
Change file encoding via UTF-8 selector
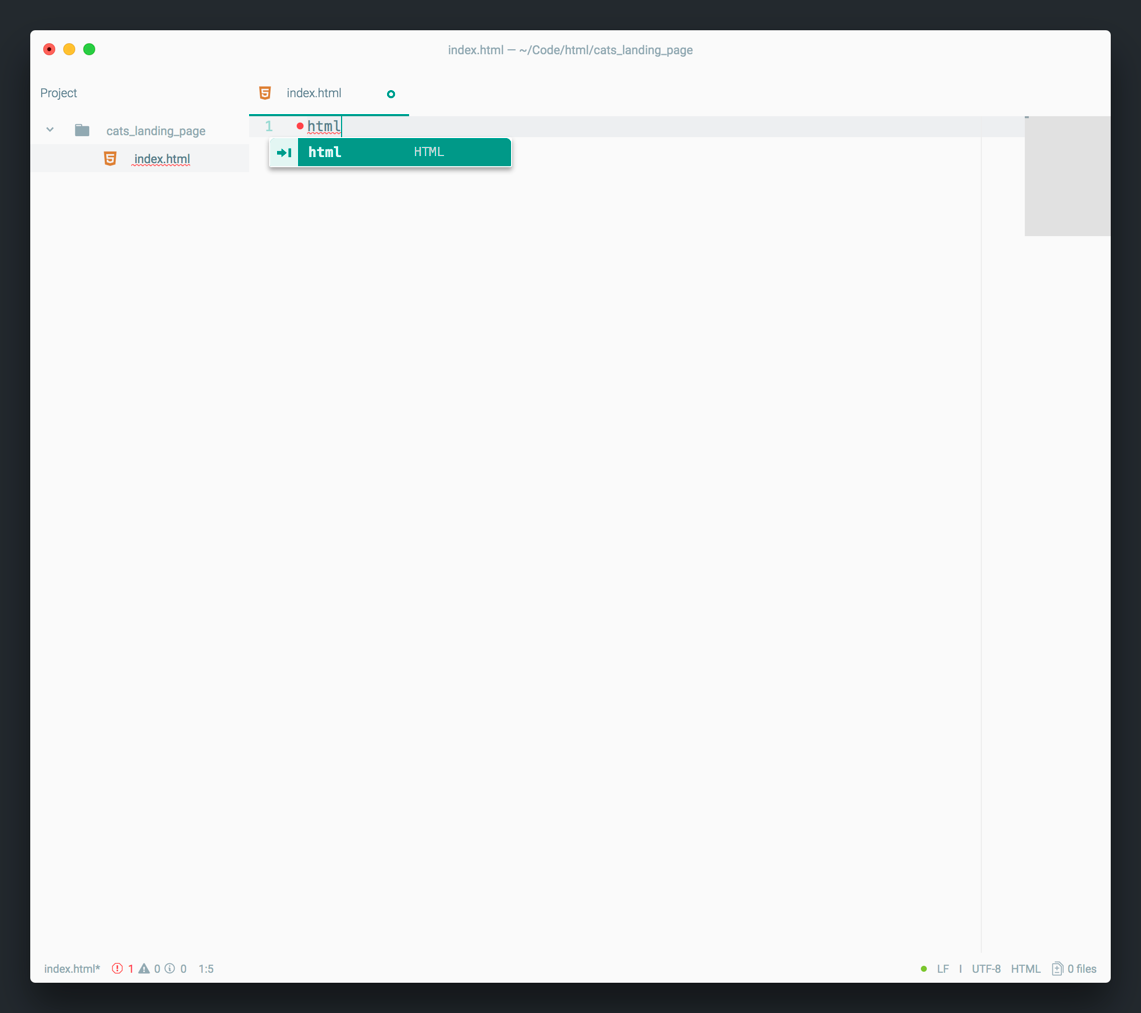point(986,969)
